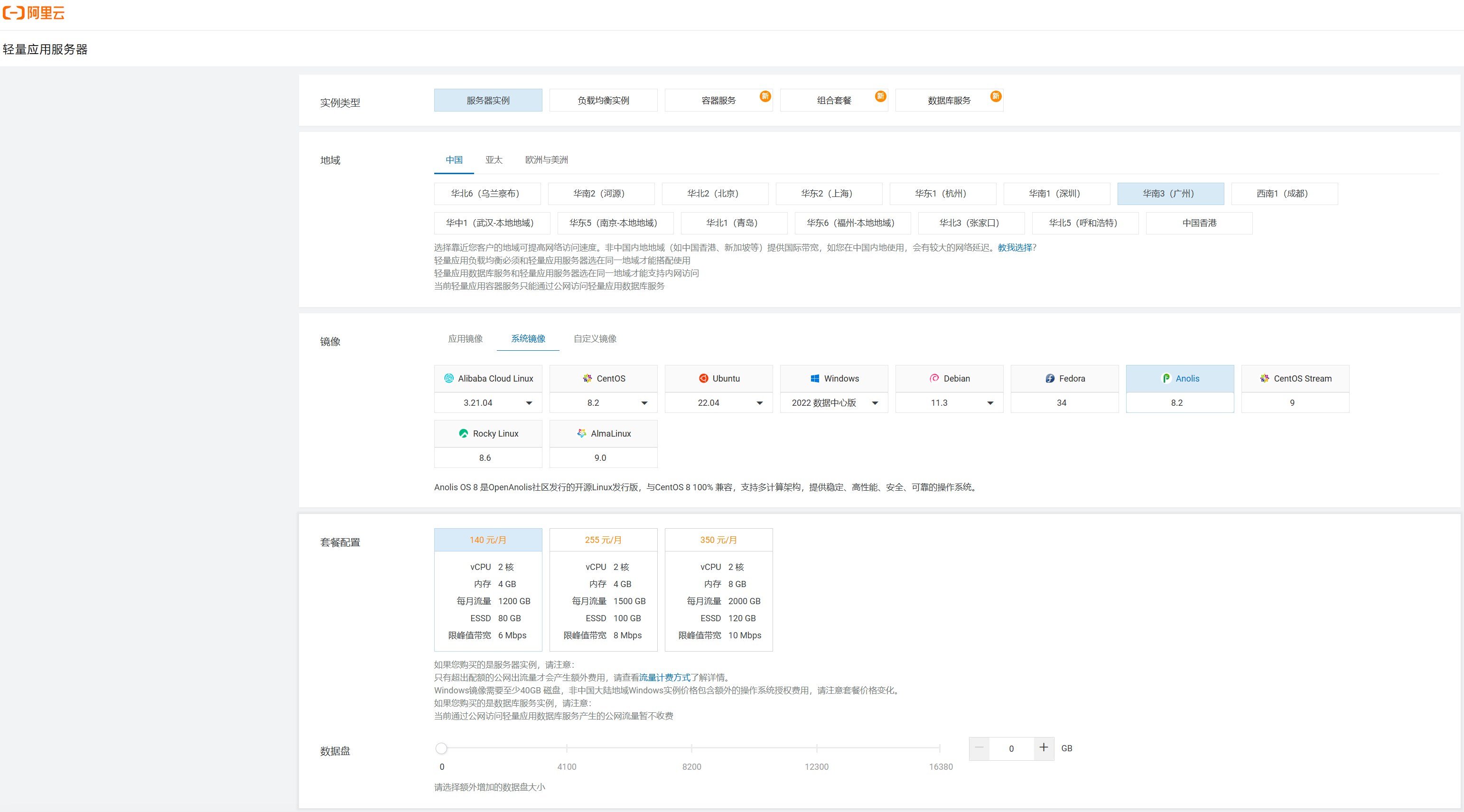The width and height of the screenshot is (1464, 812).
Task: Select the 255 元/月 package plan
Action: pyautogui.click(x=603, y=589)
